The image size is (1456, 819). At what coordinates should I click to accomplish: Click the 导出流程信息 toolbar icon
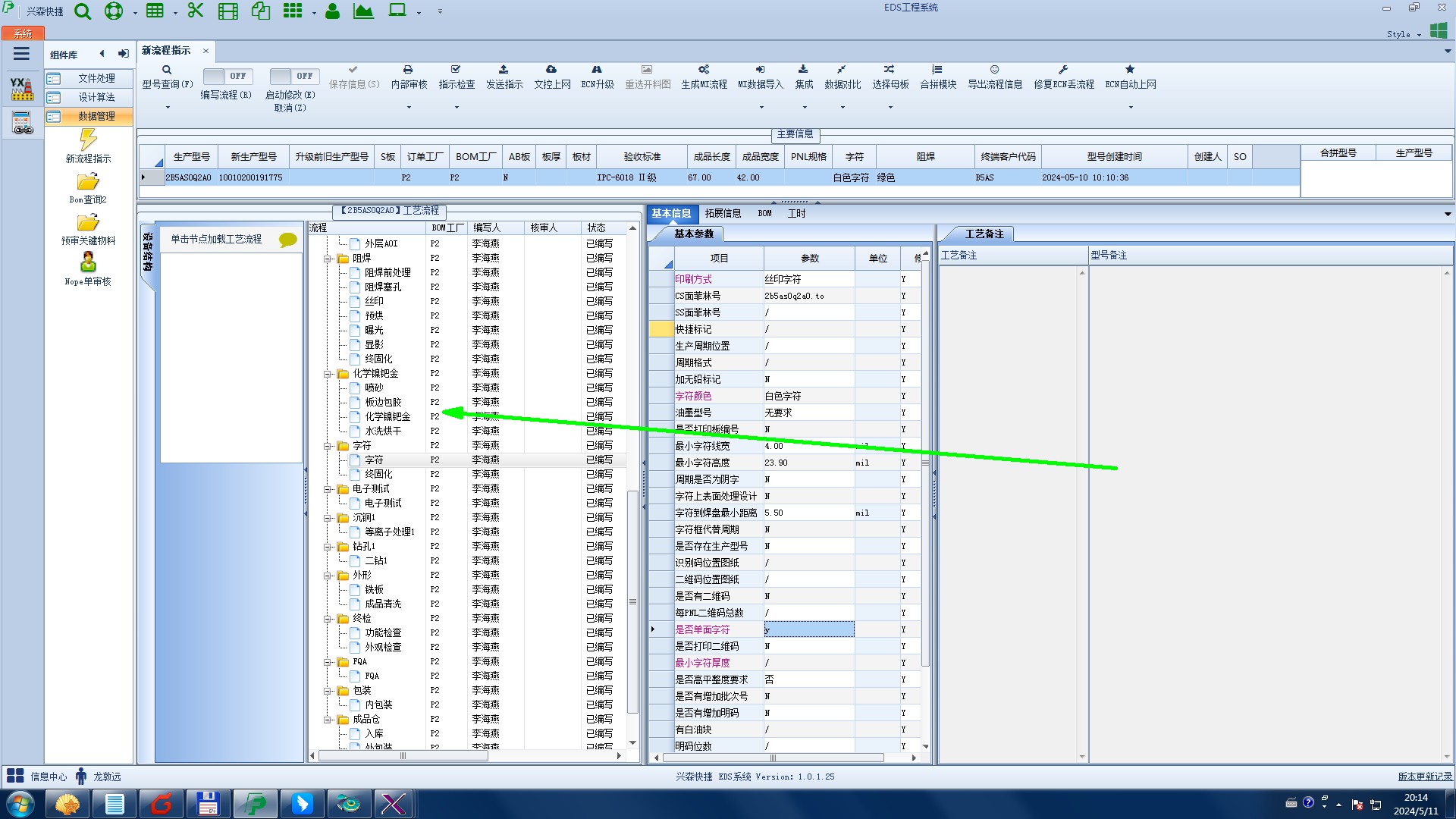[994, 70]
